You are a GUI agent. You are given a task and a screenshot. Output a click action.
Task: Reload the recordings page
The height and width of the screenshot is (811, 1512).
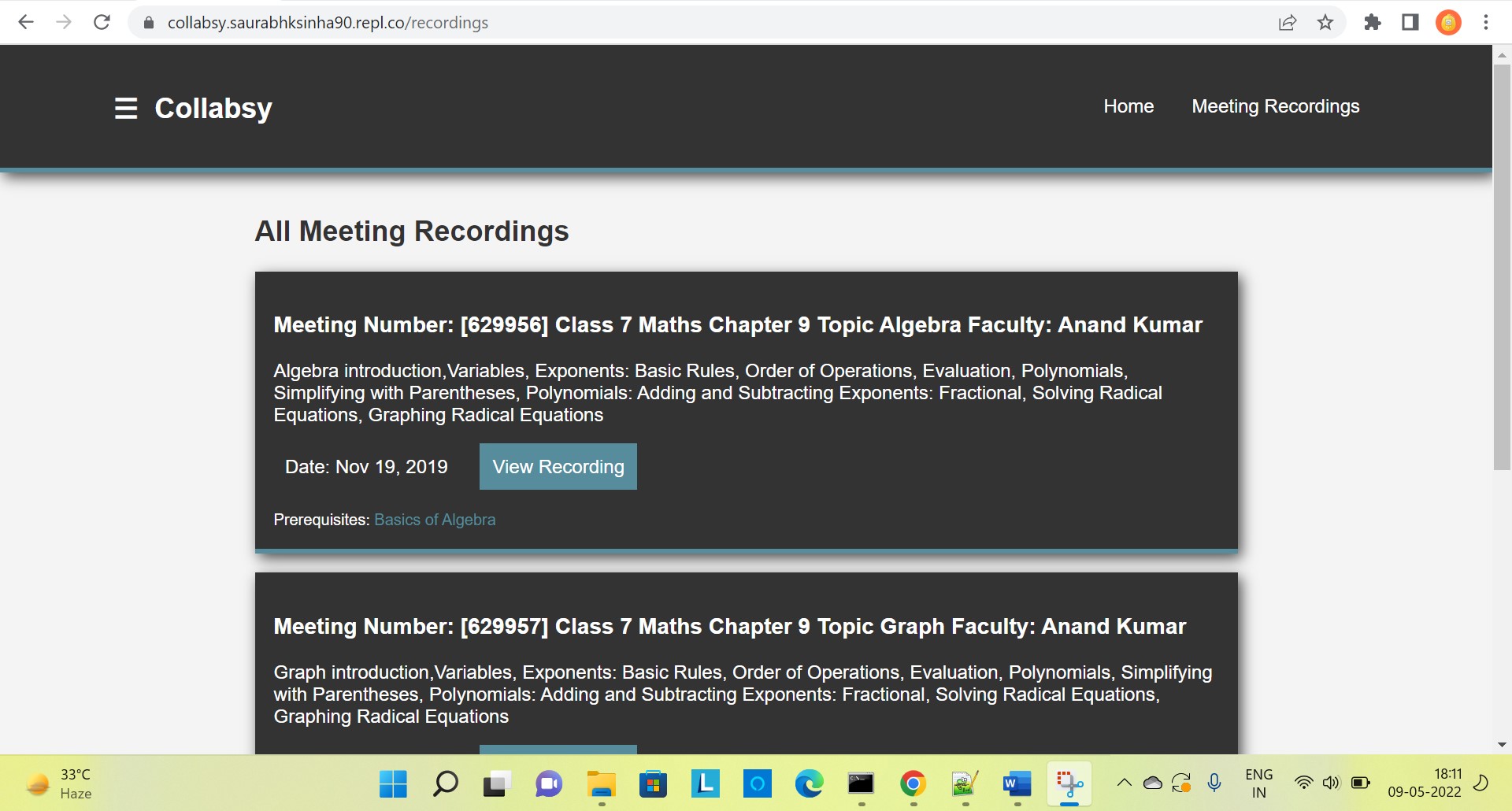coord(102,22)
